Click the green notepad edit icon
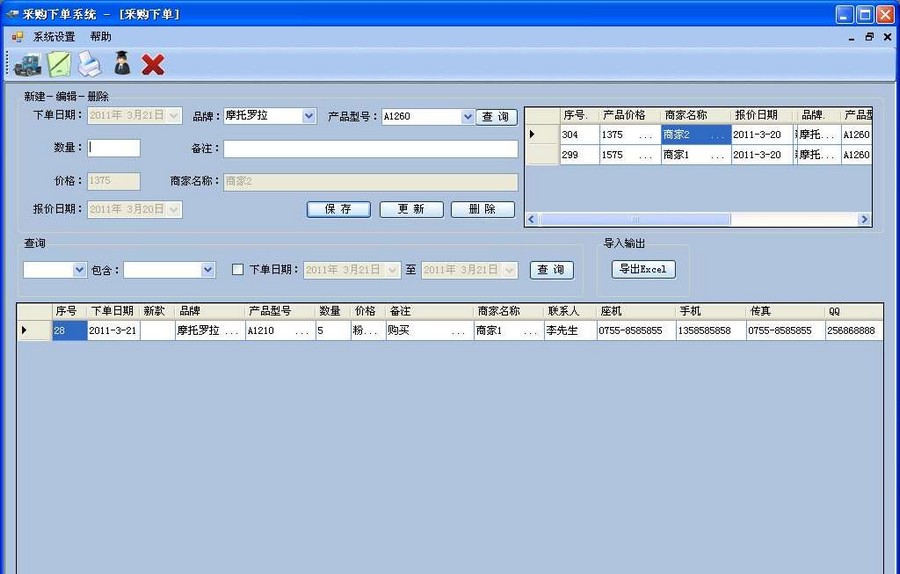Viewport: 900px width, 574px height. pyautogui.click(x=59, y=65)
